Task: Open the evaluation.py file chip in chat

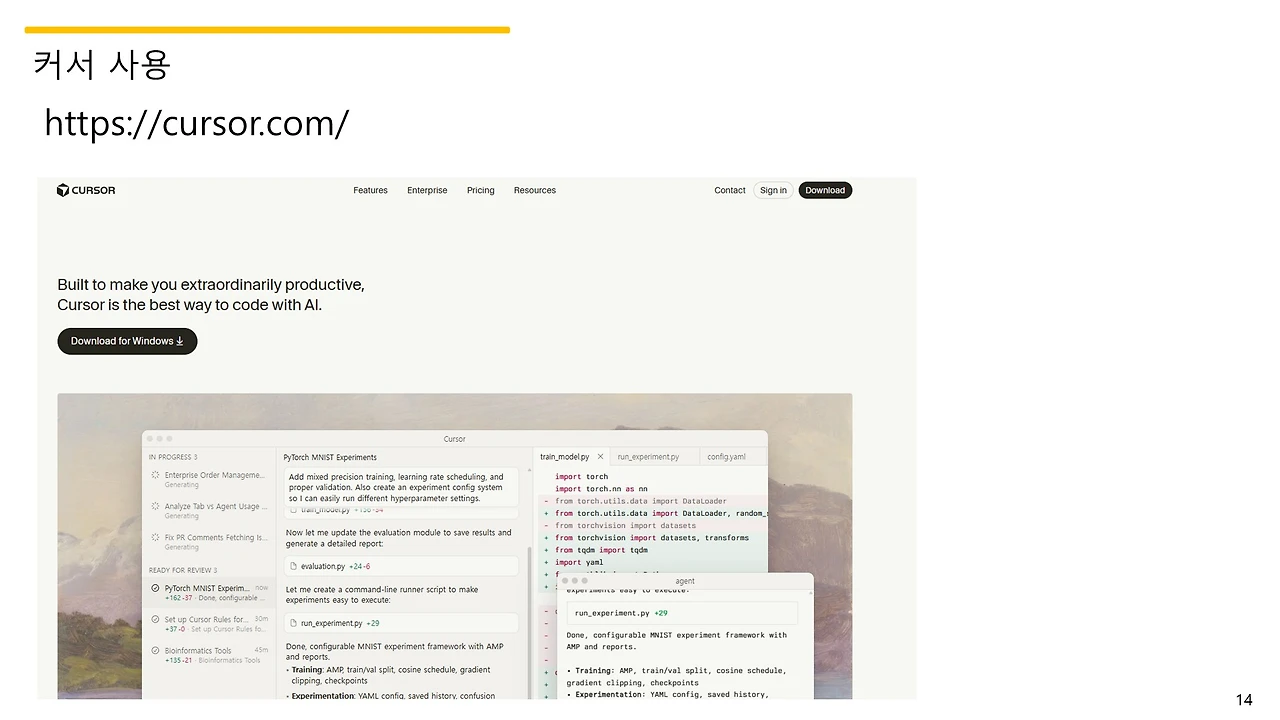Action: pyautogui.click(x=402, y=566)
